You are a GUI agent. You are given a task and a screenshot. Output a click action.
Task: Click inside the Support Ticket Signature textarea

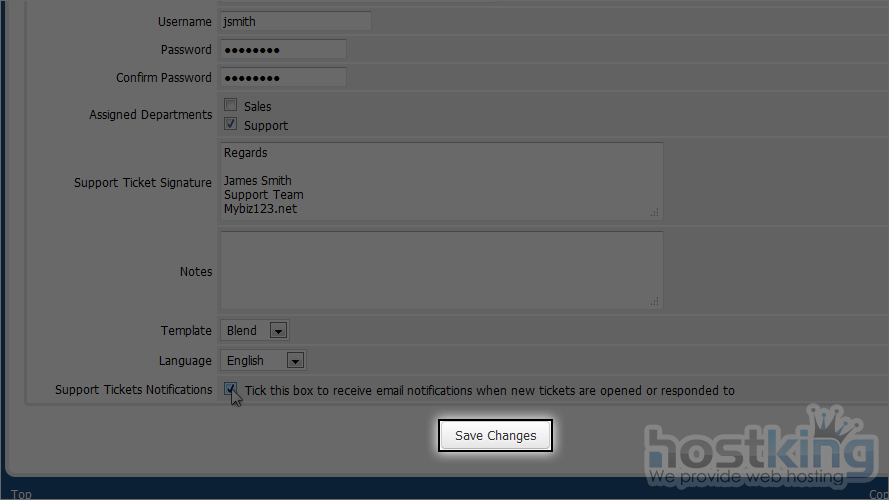click(440, 181)
